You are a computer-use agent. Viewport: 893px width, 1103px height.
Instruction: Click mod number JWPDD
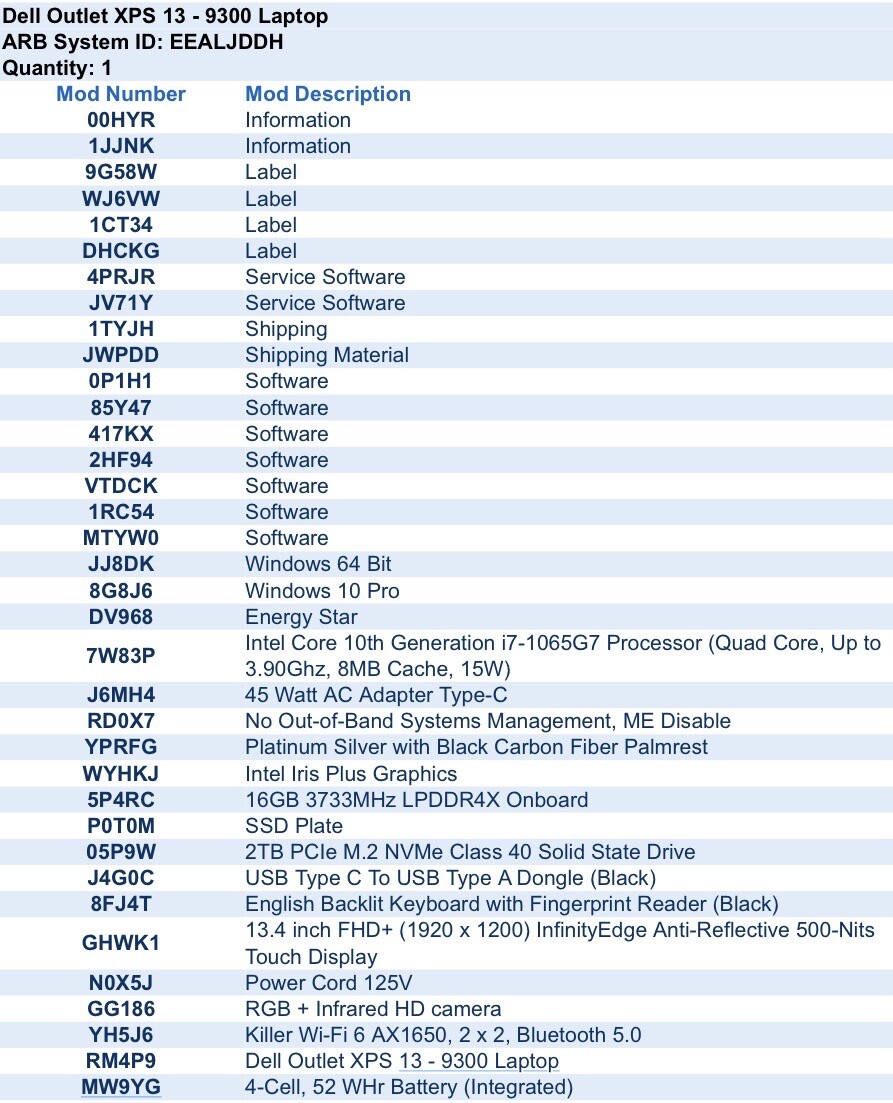pyautogui.click(x=121, y=355)
